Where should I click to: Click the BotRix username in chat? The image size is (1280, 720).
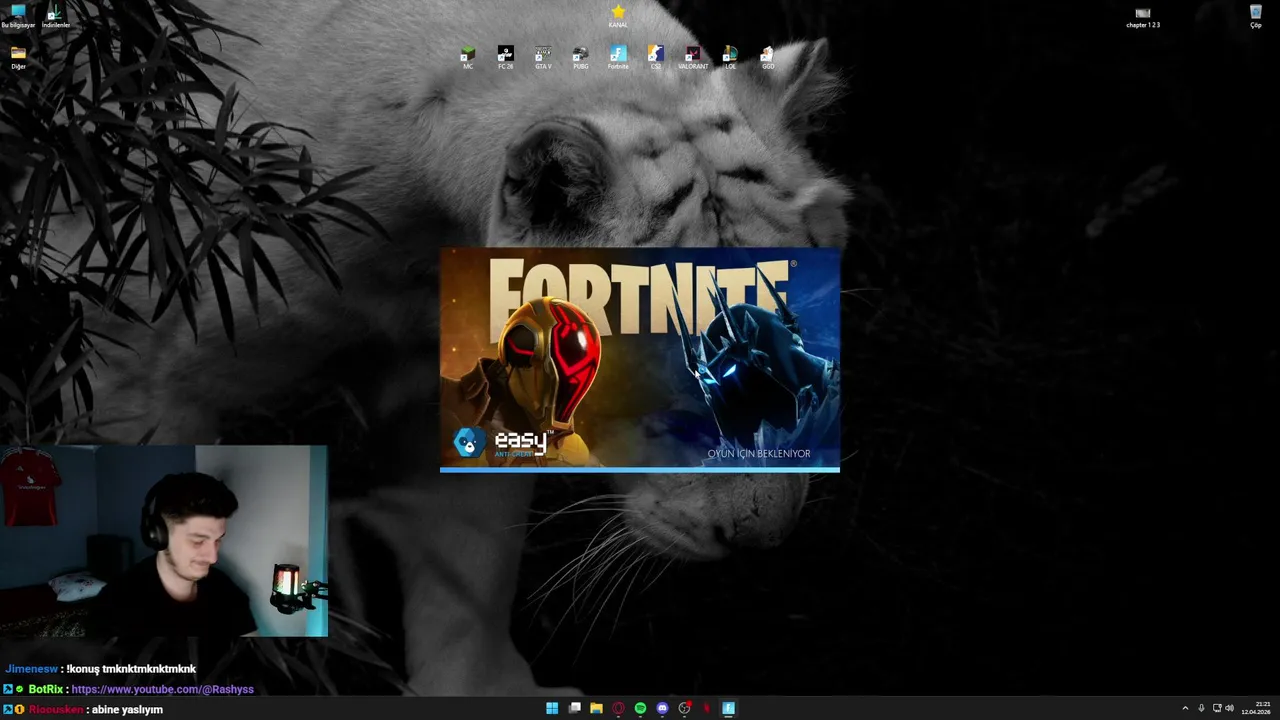pos(46,689)
